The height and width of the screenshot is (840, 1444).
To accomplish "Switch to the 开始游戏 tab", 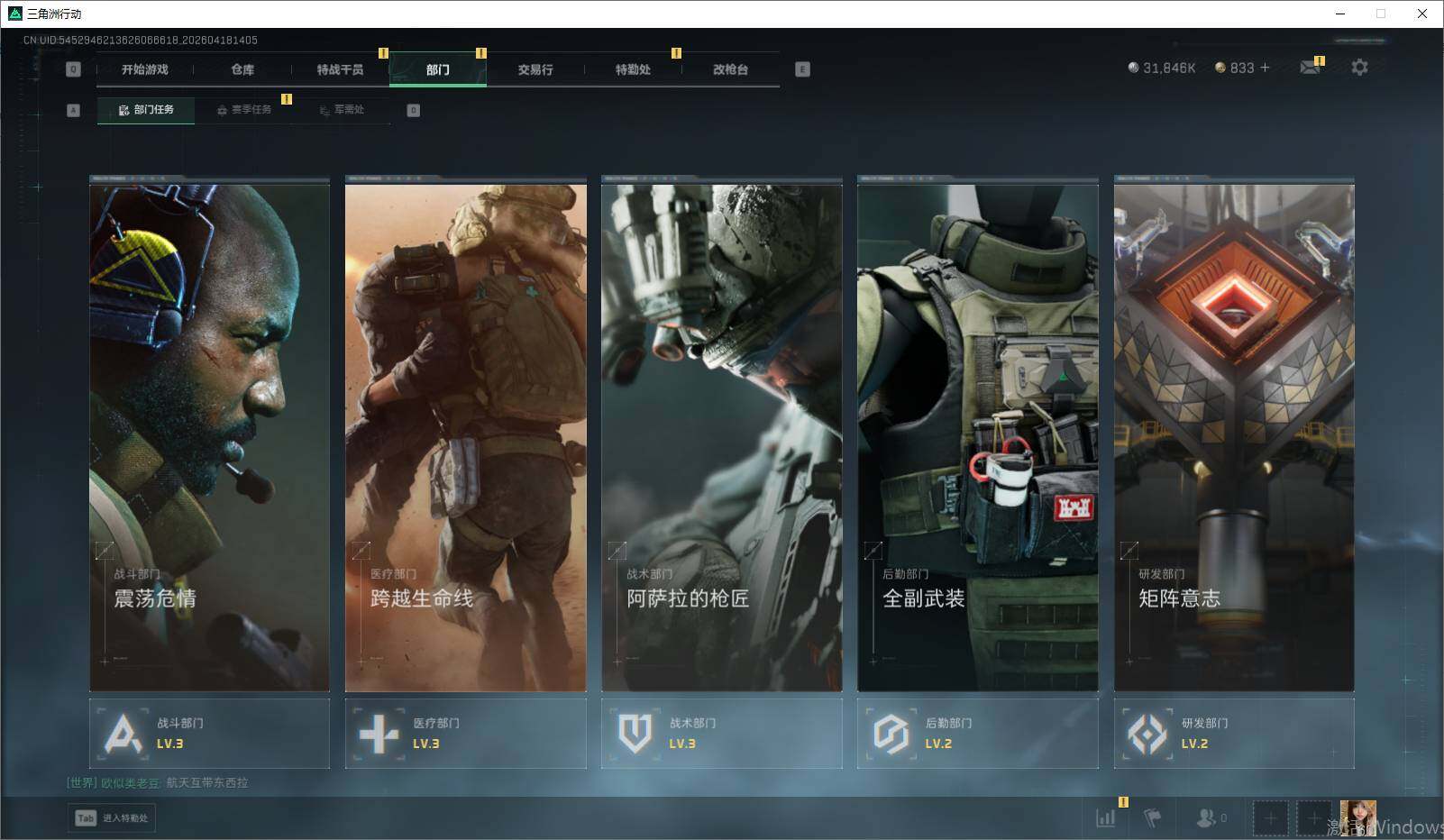I will (x=145, y=69).
